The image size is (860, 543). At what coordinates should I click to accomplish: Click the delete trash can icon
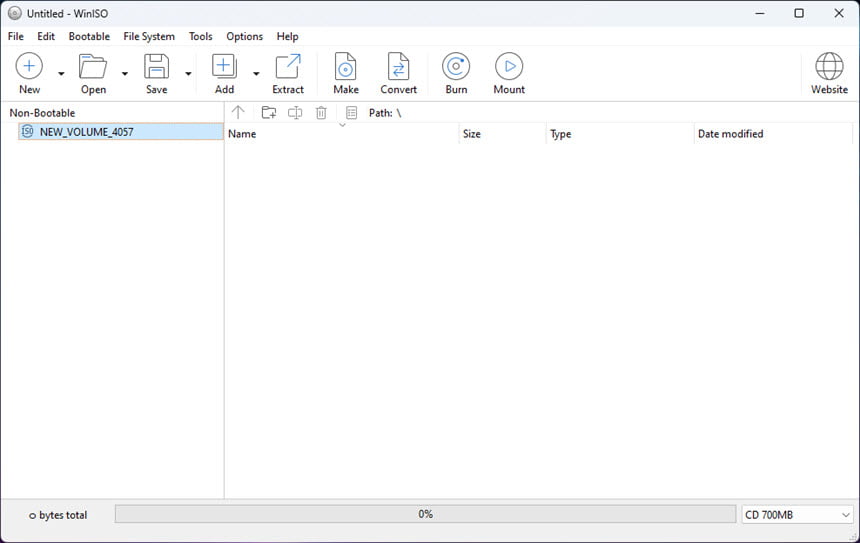[x=321, y=112]
